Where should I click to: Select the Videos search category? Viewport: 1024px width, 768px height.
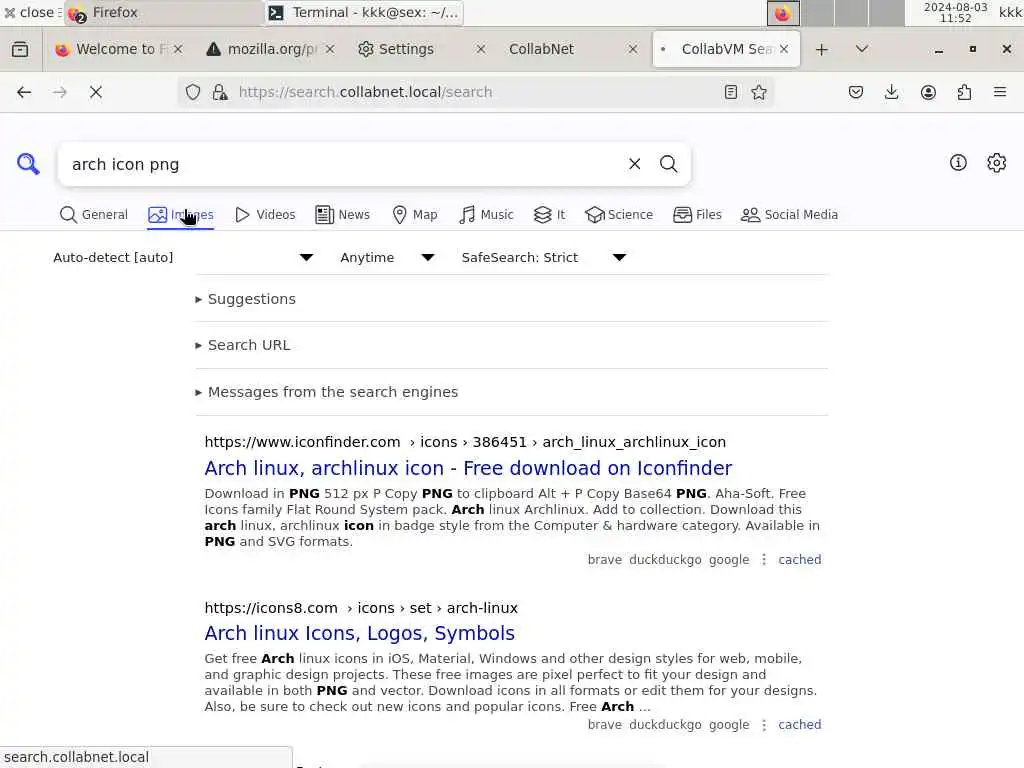[265, 215]
